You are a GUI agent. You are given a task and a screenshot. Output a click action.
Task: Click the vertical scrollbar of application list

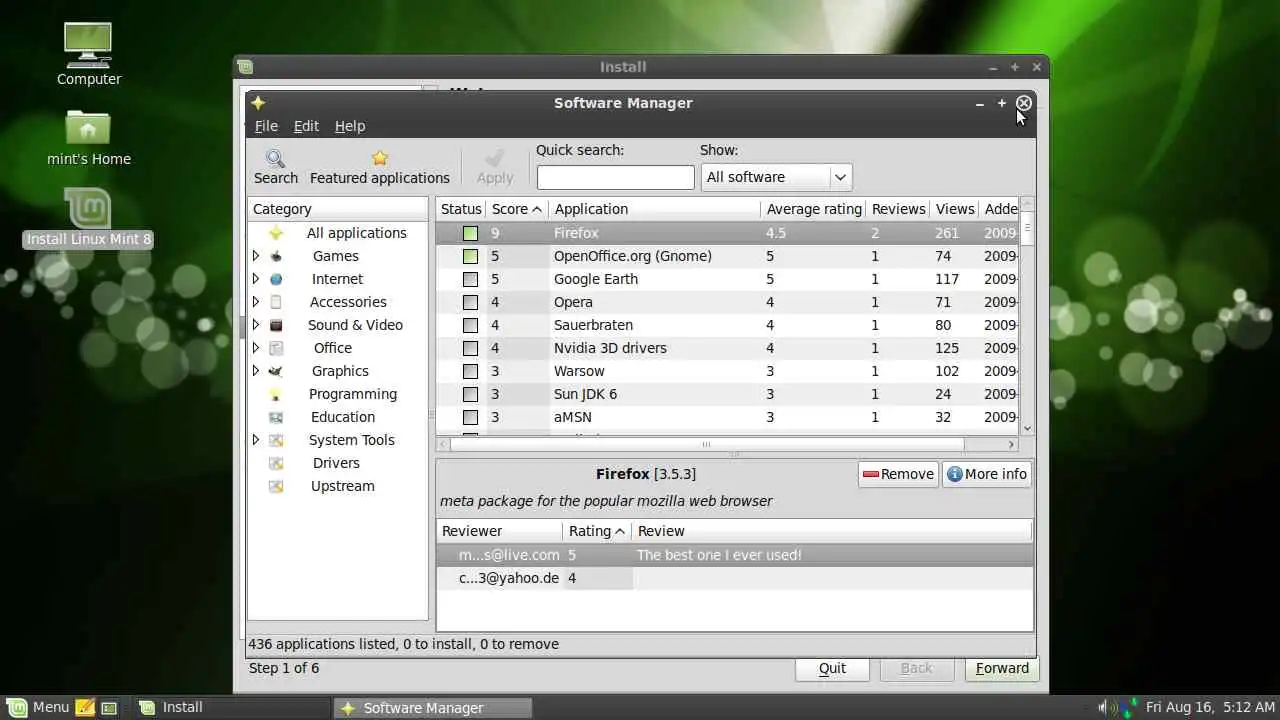1026,228
